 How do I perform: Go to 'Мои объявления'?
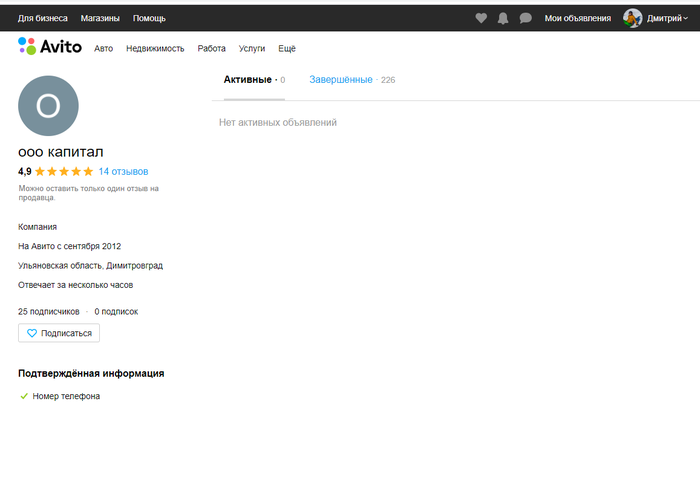tap(577, 18)
